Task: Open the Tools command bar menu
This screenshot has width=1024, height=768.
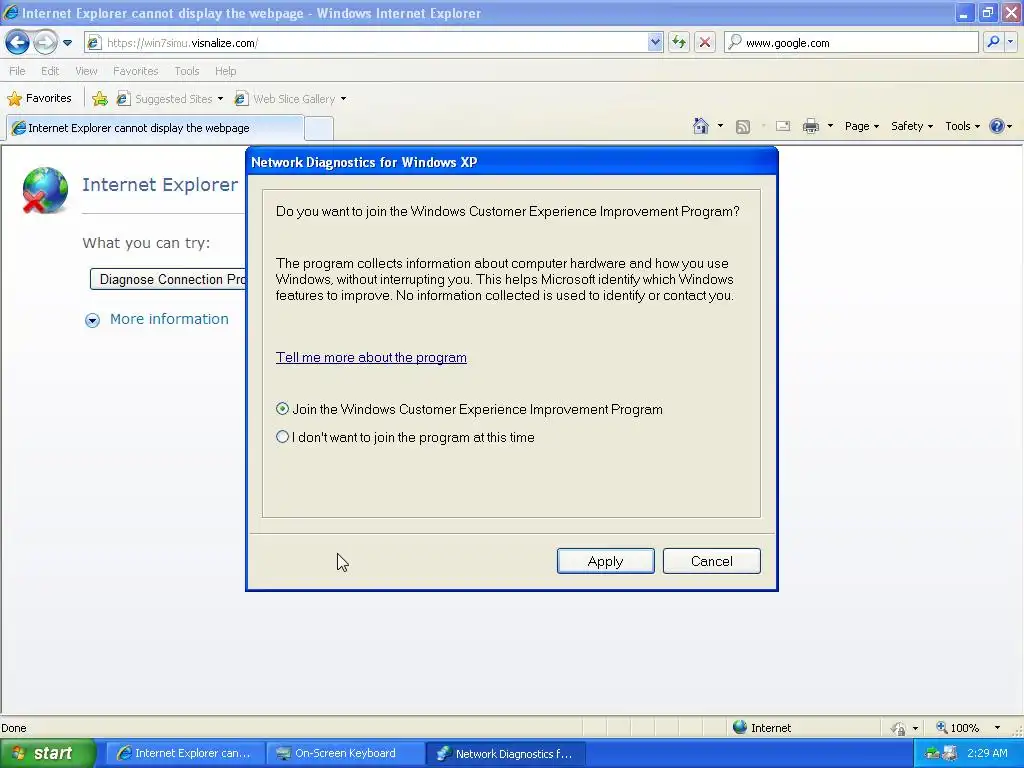Action: (962, 126)
